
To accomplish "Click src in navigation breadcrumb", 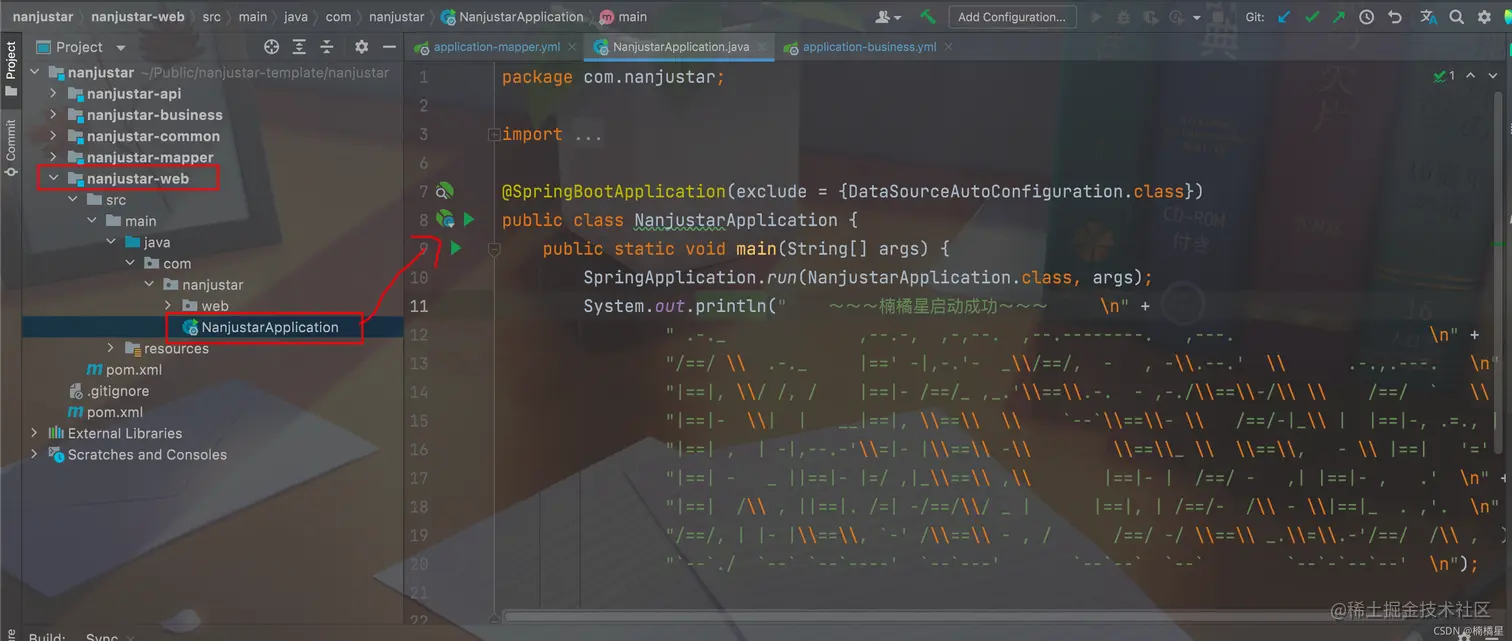I will 211,17.
